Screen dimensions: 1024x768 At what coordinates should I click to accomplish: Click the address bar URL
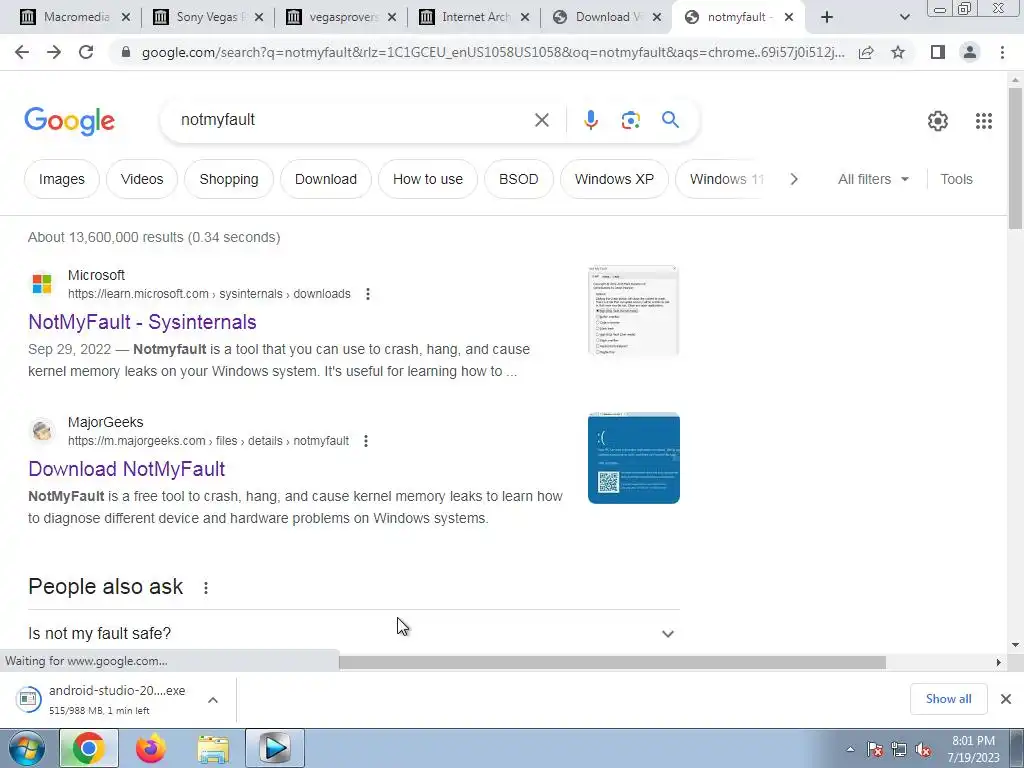(x=493, y=52)
